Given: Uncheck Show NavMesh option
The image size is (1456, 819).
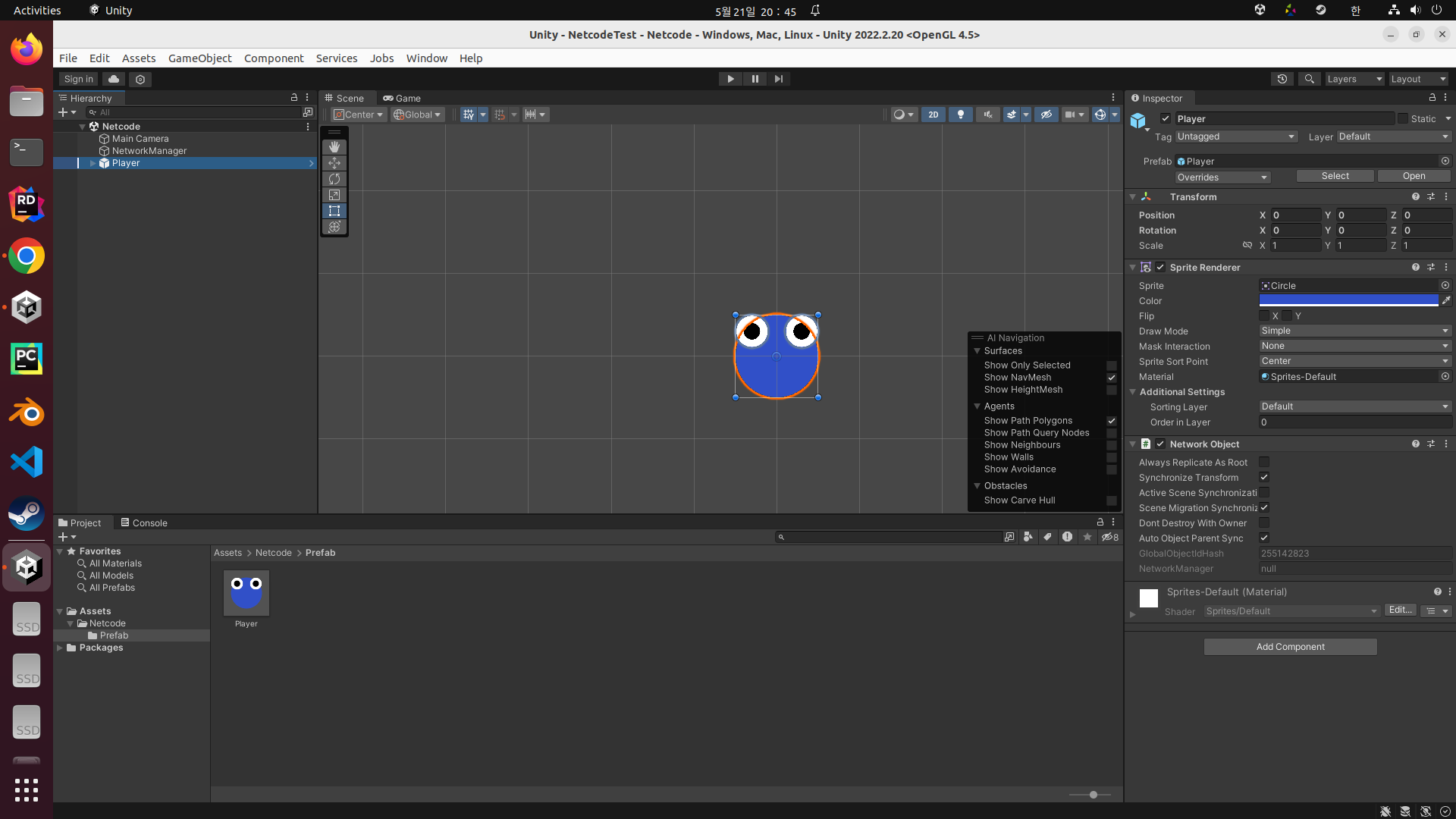Looking at the screenshot, I should [1112, 378].
